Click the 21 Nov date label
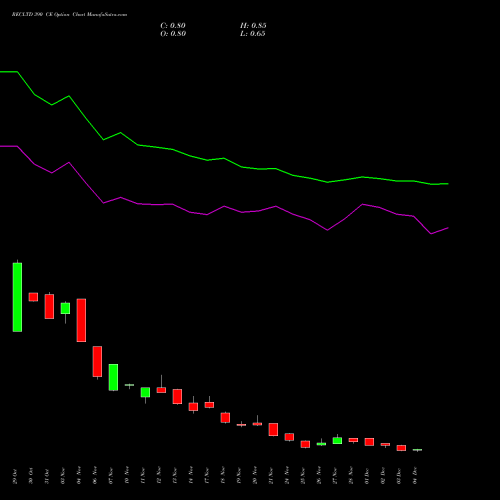 pos(271,476)
